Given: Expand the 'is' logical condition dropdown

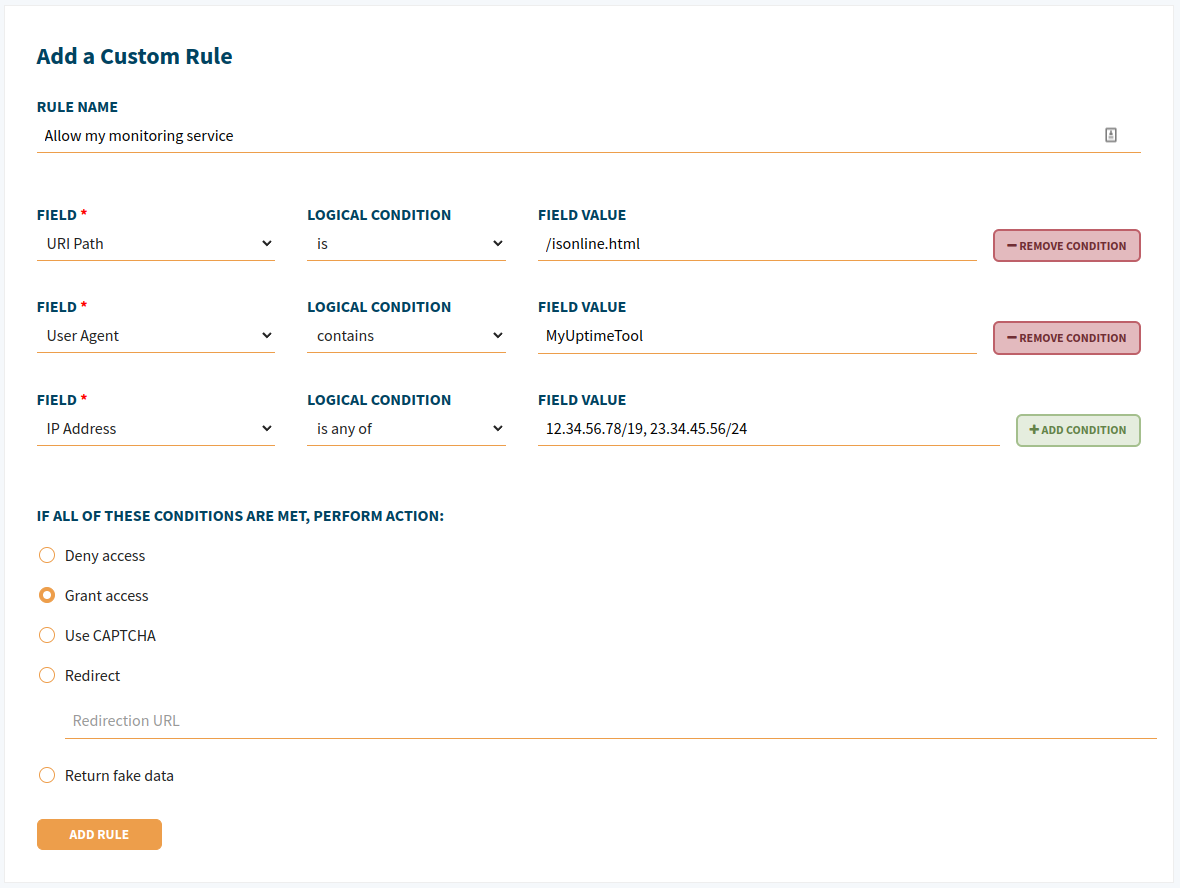Looking at the screenshot, I should point(406,244).
